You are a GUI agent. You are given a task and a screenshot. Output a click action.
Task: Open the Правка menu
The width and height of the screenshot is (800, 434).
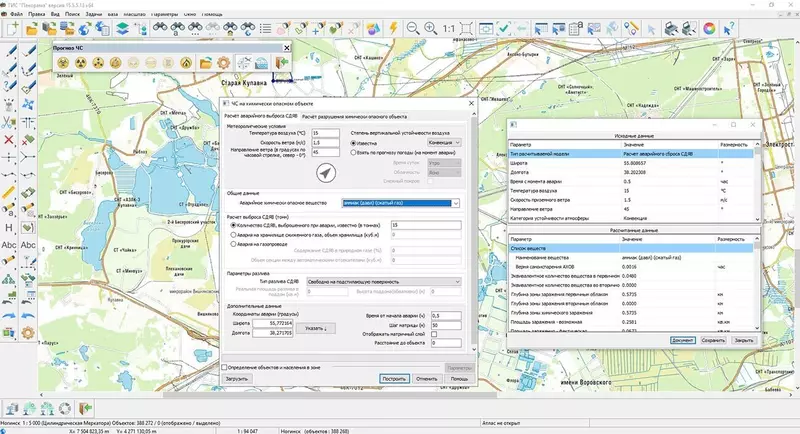click(x=37, y=14)
